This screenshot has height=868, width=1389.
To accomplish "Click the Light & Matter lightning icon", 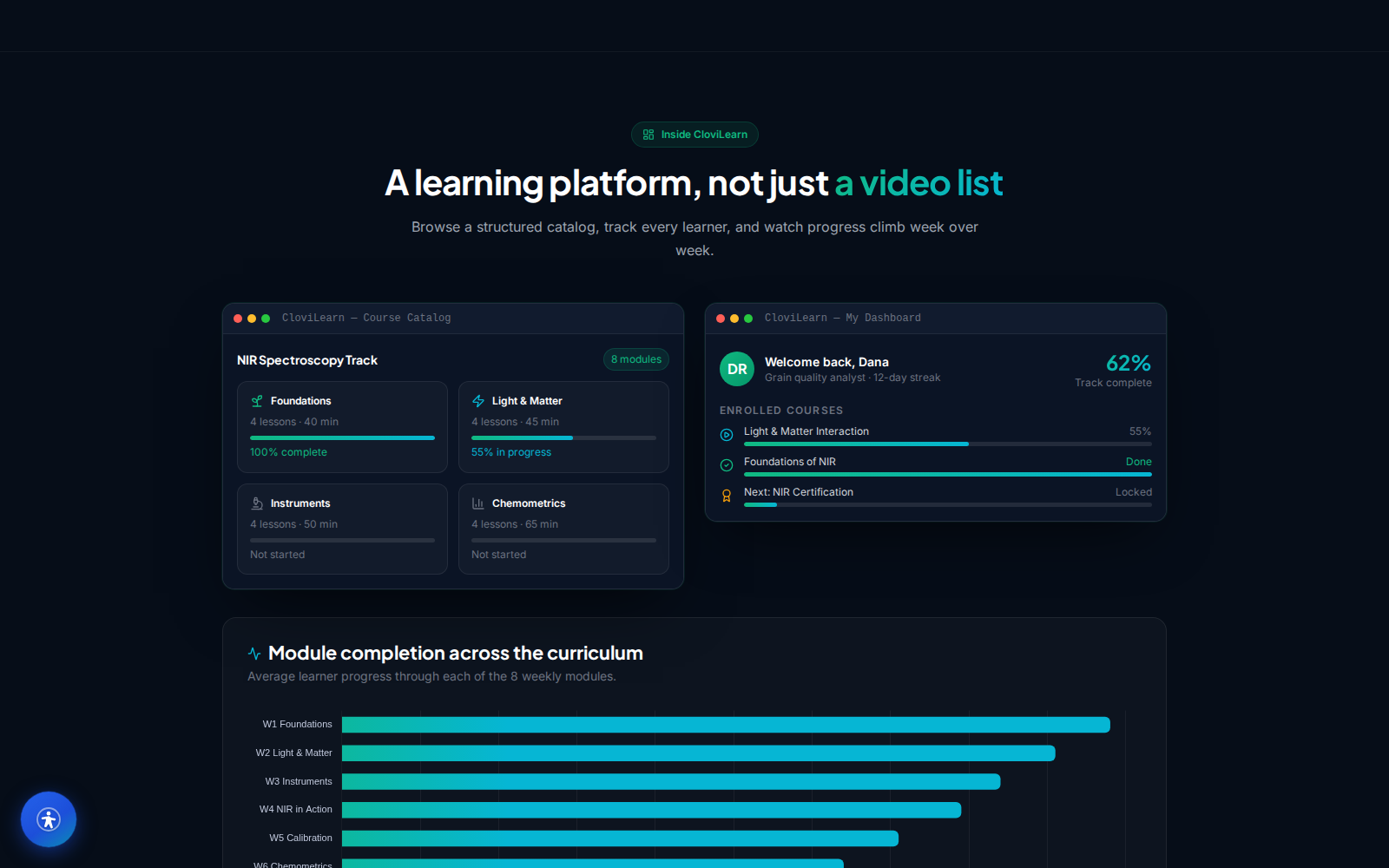I will pyautogui.click(x=478, y=401).
